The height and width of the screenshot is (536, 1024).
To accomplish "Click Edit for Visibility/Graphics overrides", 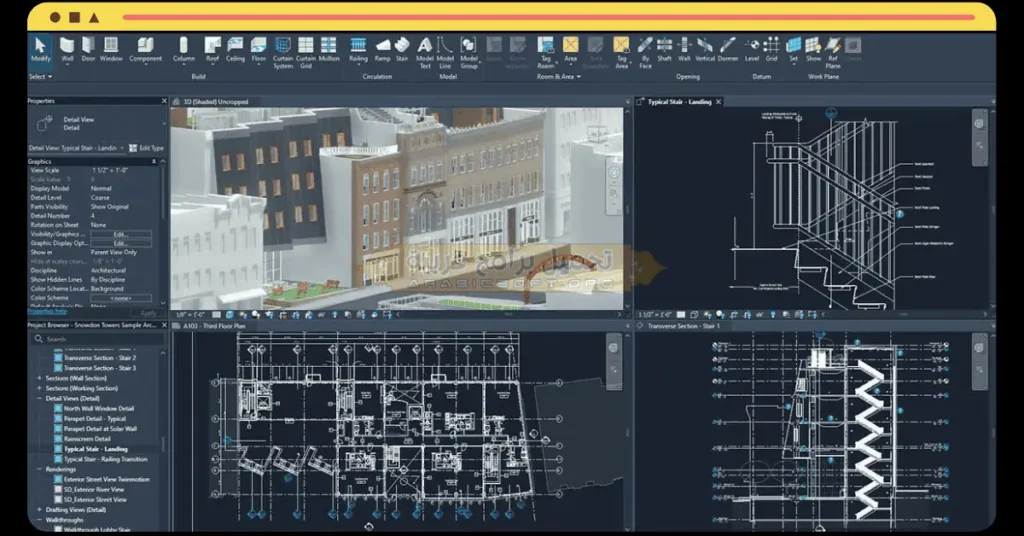I will tap(121, 234).
